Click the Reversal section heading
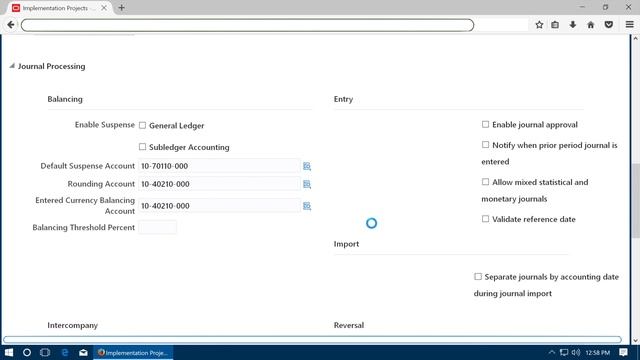This screenshot has width=640, height=360. tap(349, 325)
